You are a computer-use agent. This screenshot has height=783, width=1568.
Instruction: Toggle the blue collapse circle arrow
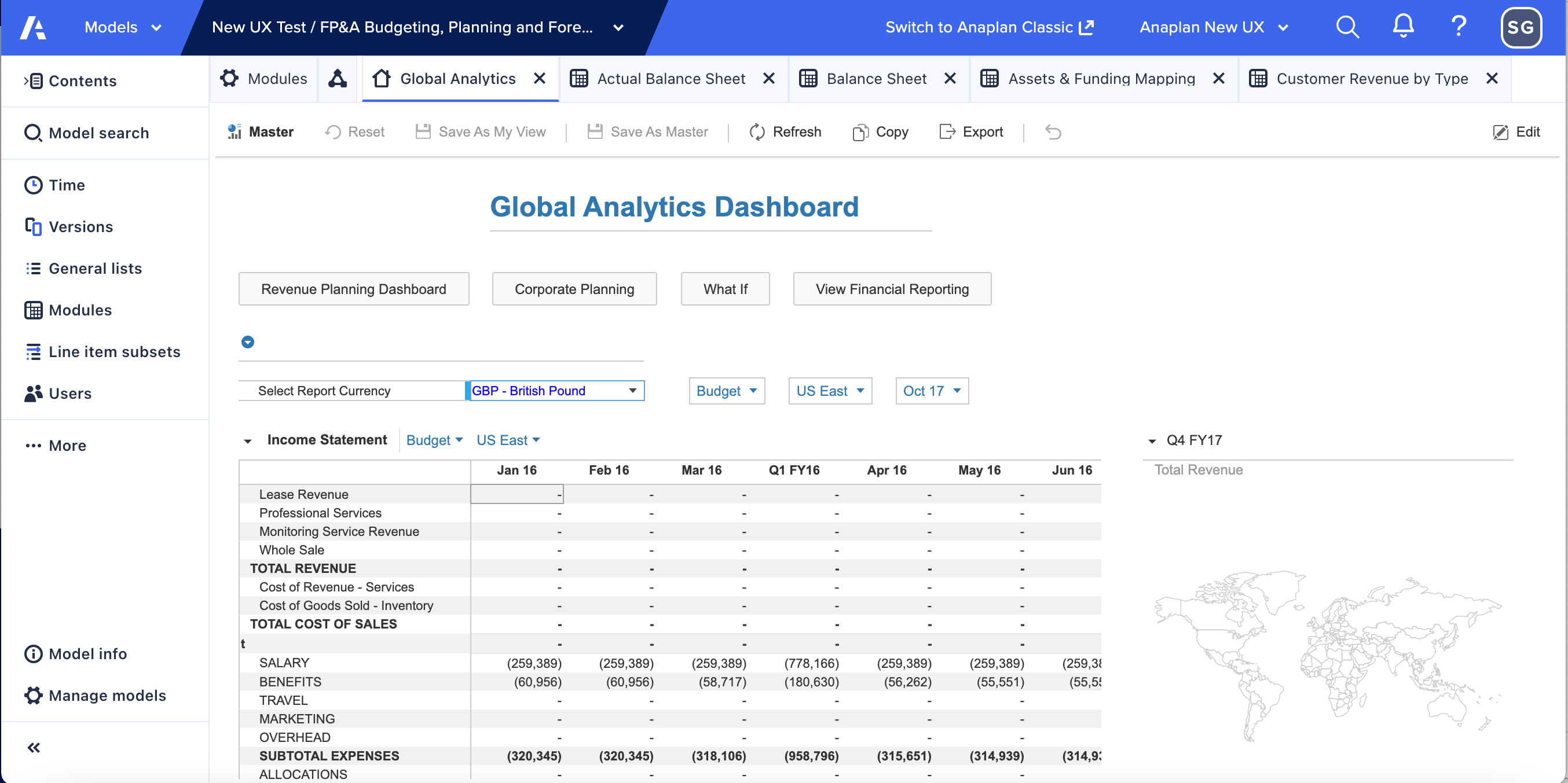[248, 342]
